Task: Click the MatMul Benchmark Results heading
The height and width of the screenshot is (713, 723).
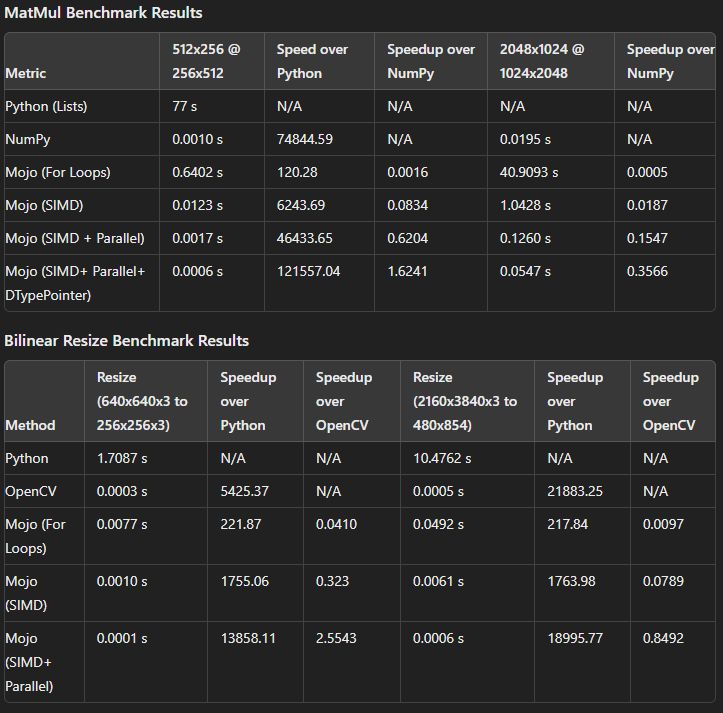Action: click(103, 13)
